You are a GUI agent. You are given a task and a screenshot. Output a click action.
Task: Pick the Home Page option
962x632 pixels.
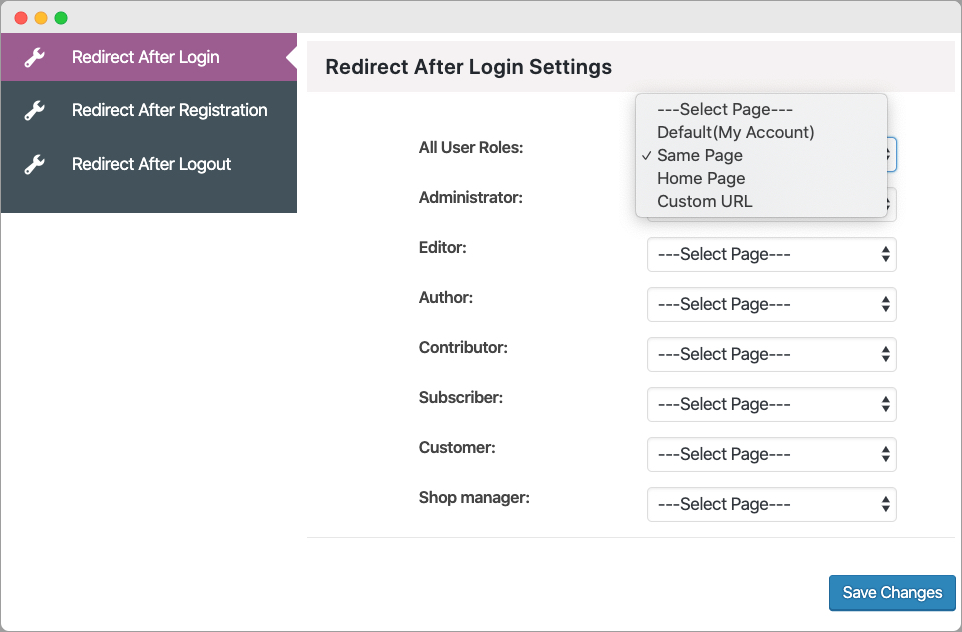point(701,178)
